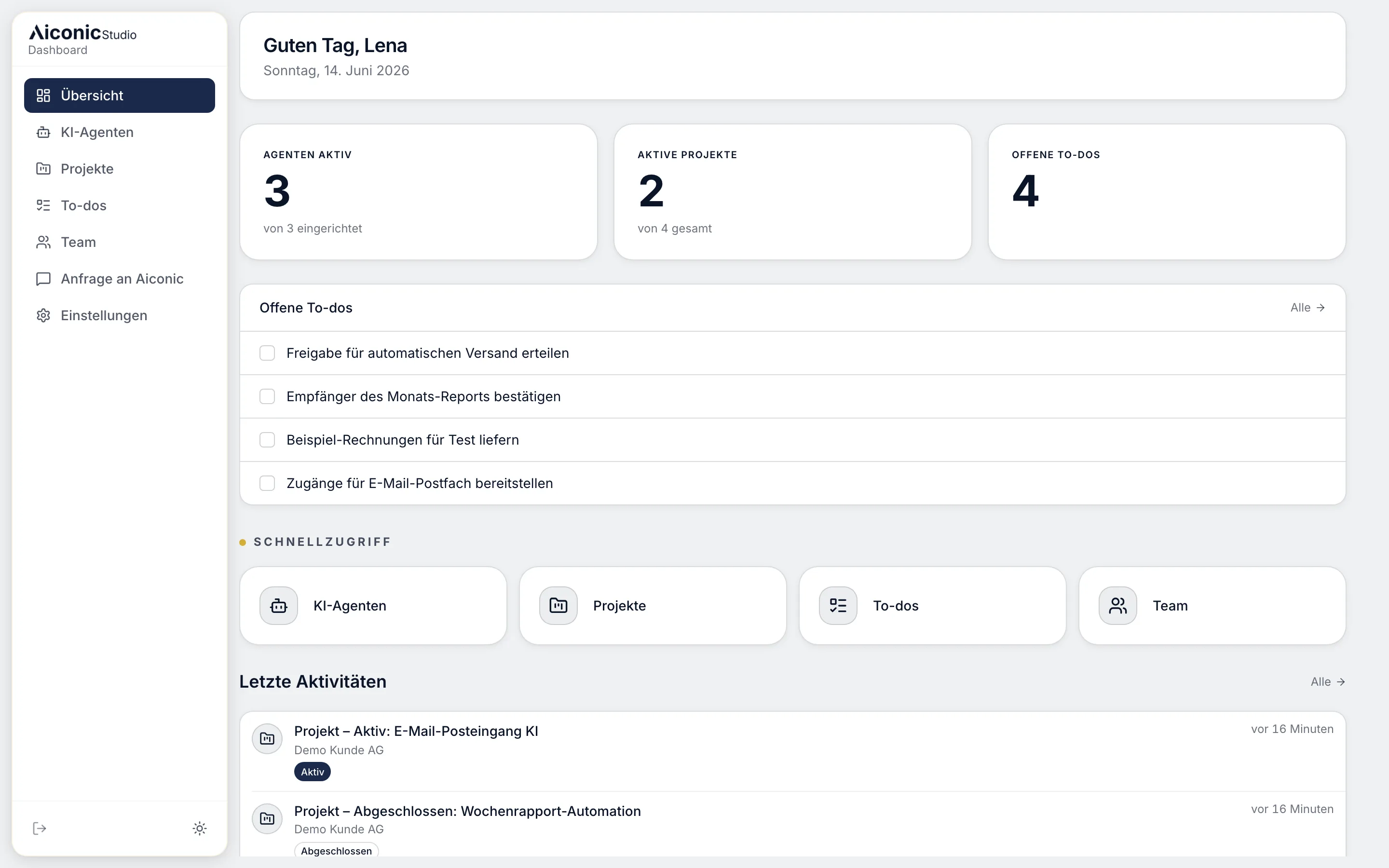Viewport: 1389px width, 868px height.
Task: Click 'Guten Tag, Lena' greeting heading
Action: coord(335,45)
